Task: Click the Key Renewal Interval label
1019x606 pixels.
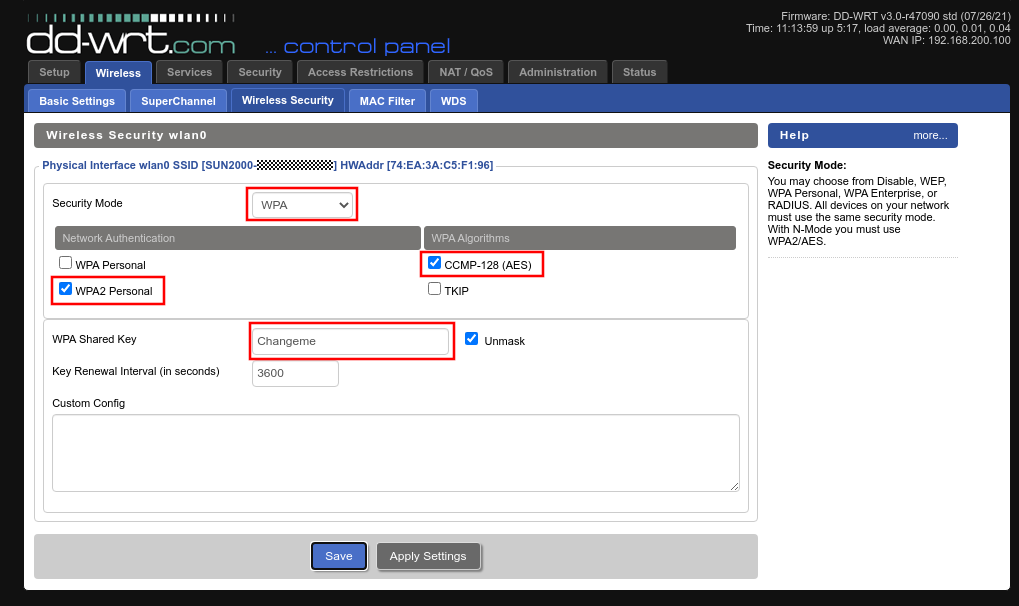Action: (x=136, y=371)
